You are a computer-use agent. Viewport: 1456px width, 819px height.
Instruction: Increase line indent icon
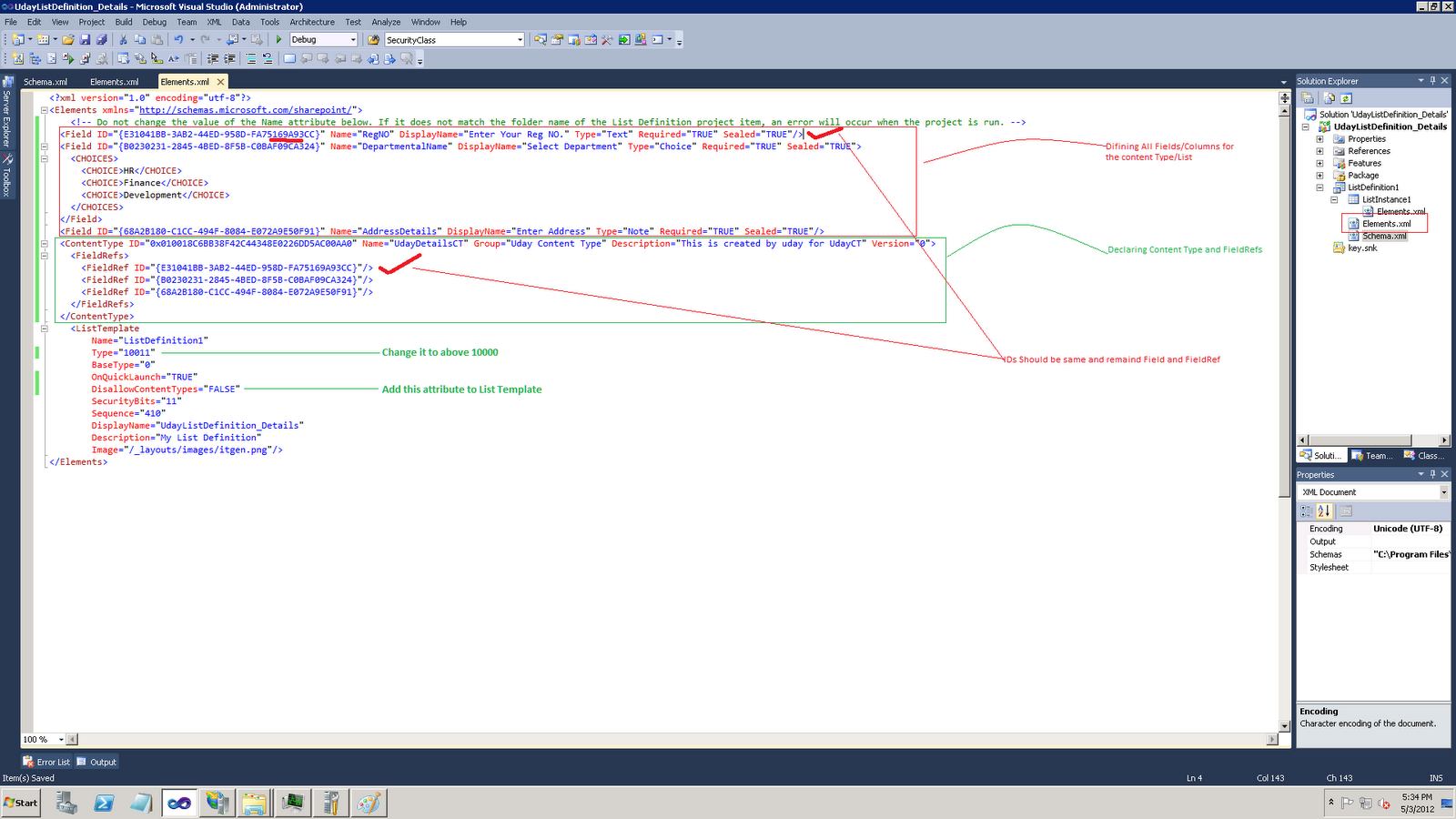[229, 59]
